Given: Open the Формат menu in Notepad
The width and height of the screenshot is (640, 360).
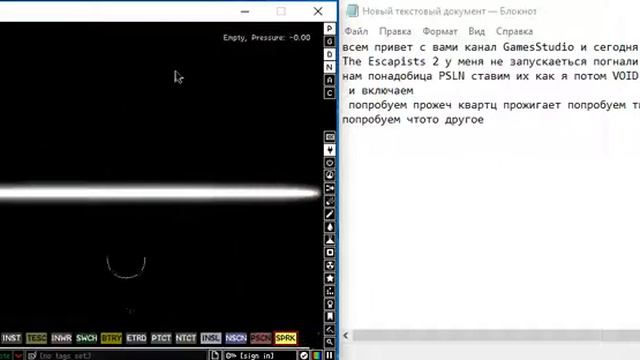Looking at the screenshot, I should coord(440,31).
